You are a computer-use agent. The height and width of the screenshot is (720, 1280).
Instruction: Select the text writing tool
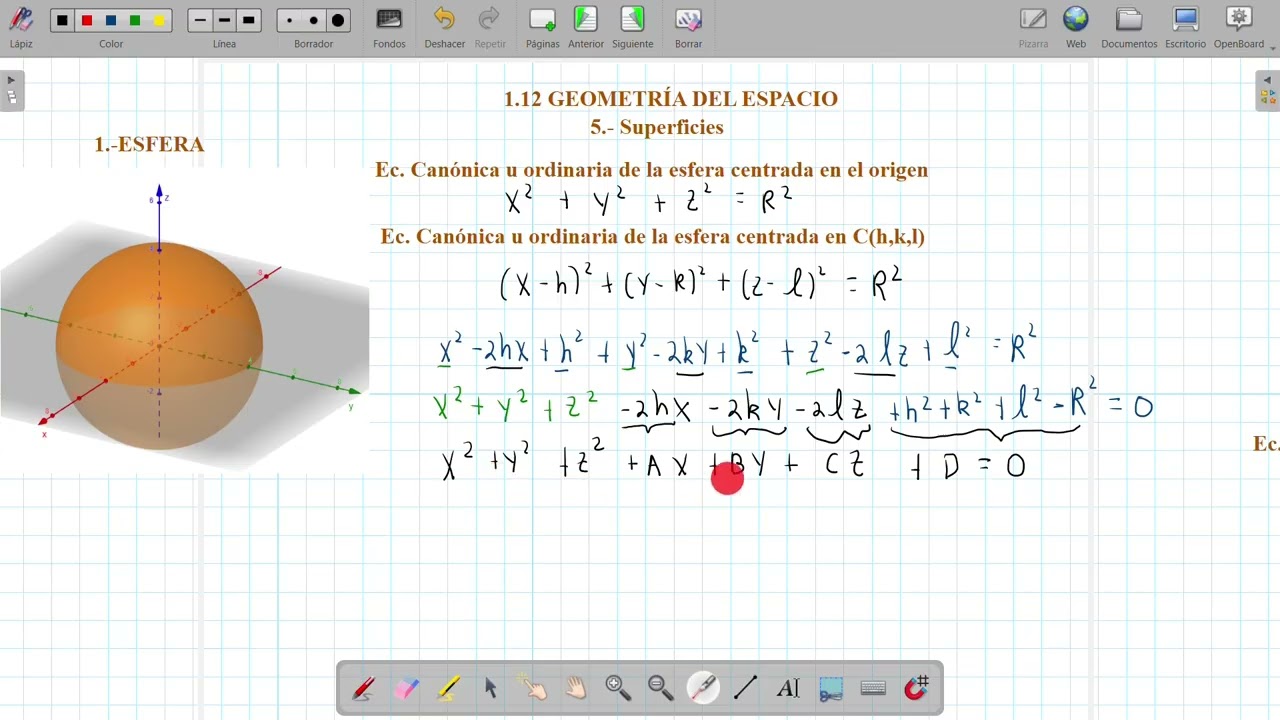(788, 688)
